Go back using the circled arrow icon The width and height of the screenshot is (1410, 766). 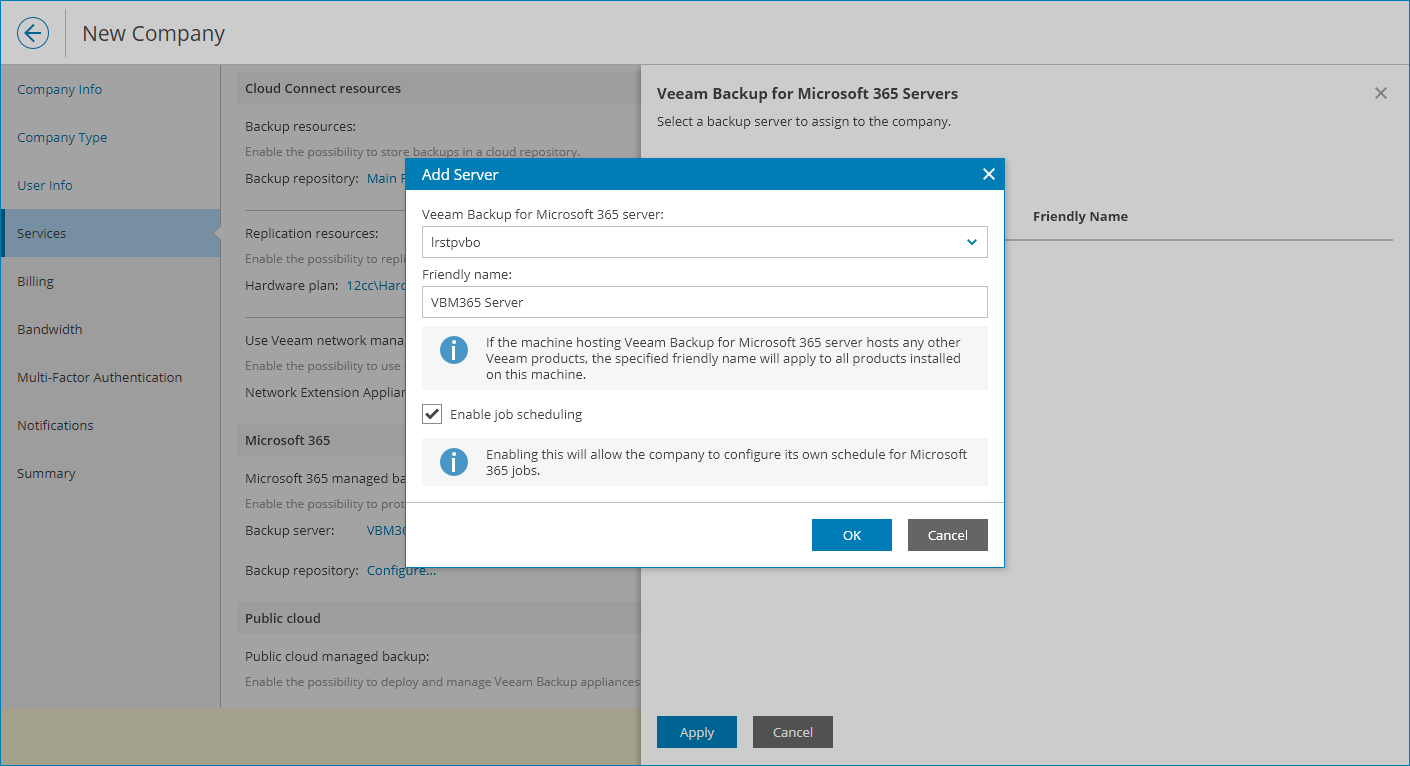click(x=33, y=33)
